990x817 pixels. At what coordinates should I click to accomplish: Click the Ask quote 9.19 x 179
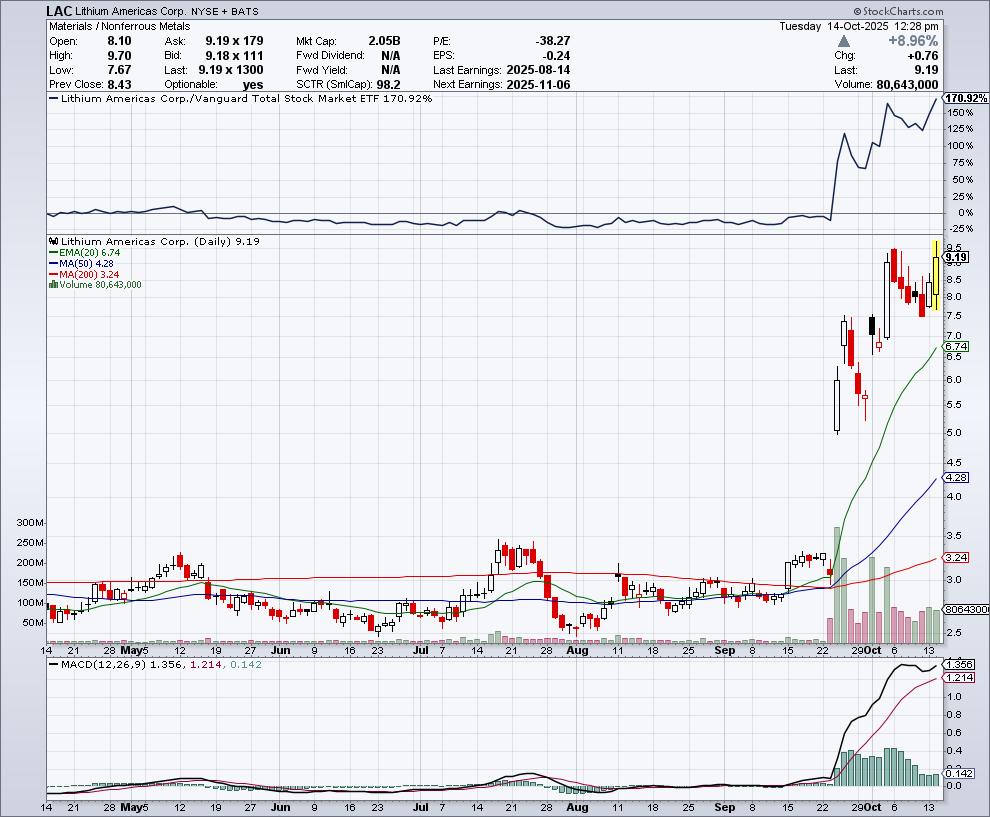pyautogui.click(x=234, y=41)
